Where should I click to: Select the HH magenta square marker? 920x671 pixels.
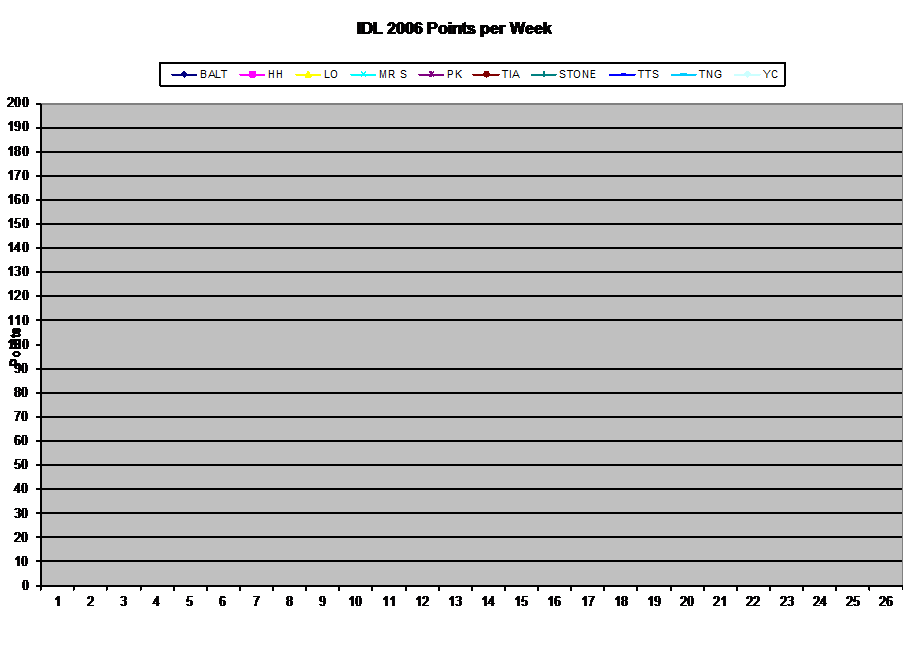click(252, 73)
